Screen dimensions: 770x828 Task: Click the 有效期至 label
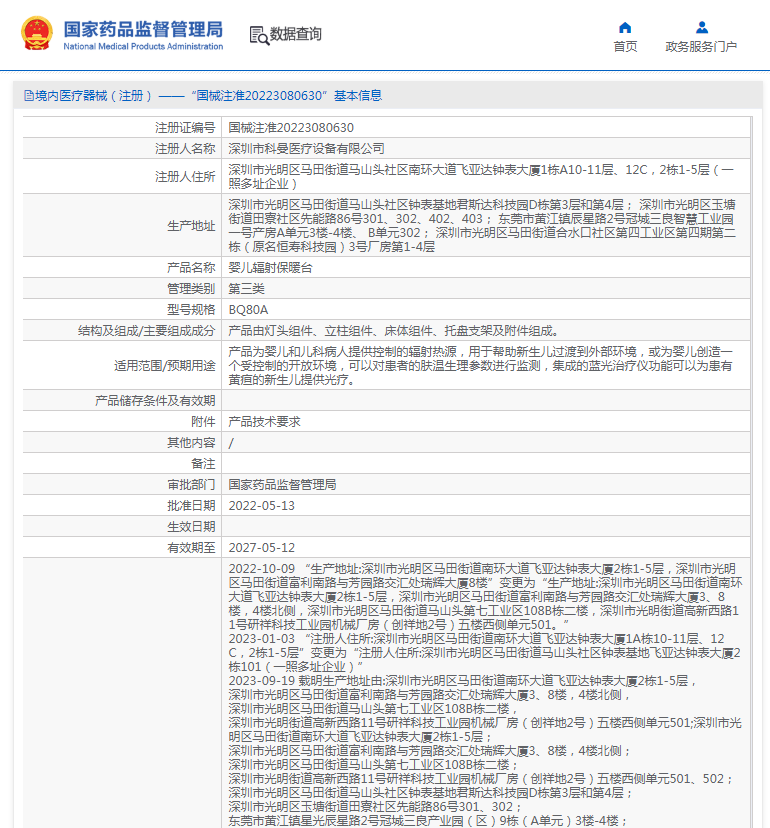pyautogui.click(x=191, y=548)
